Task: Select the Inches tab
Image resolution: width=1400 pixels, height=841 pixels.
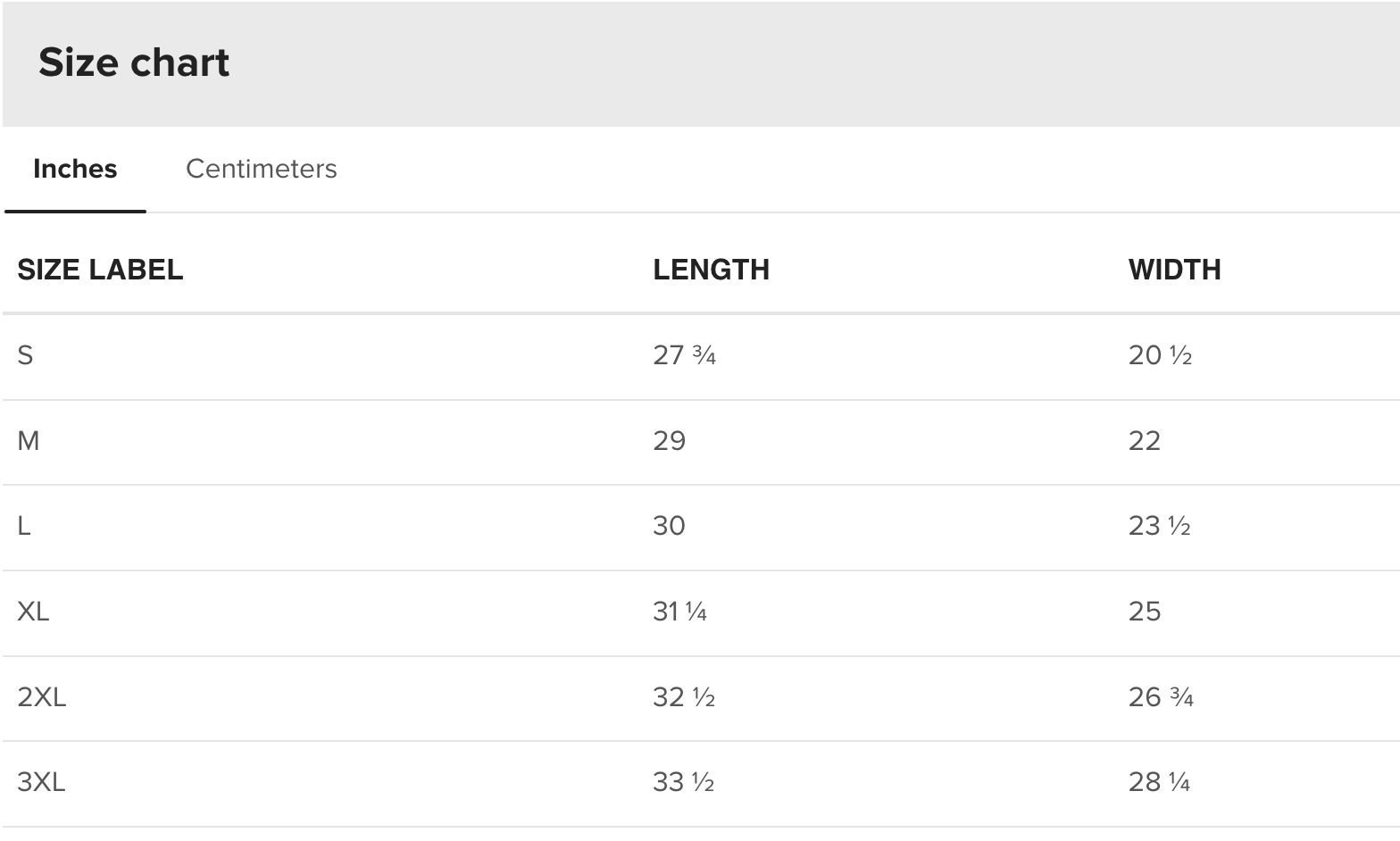Action: [75, 169]
